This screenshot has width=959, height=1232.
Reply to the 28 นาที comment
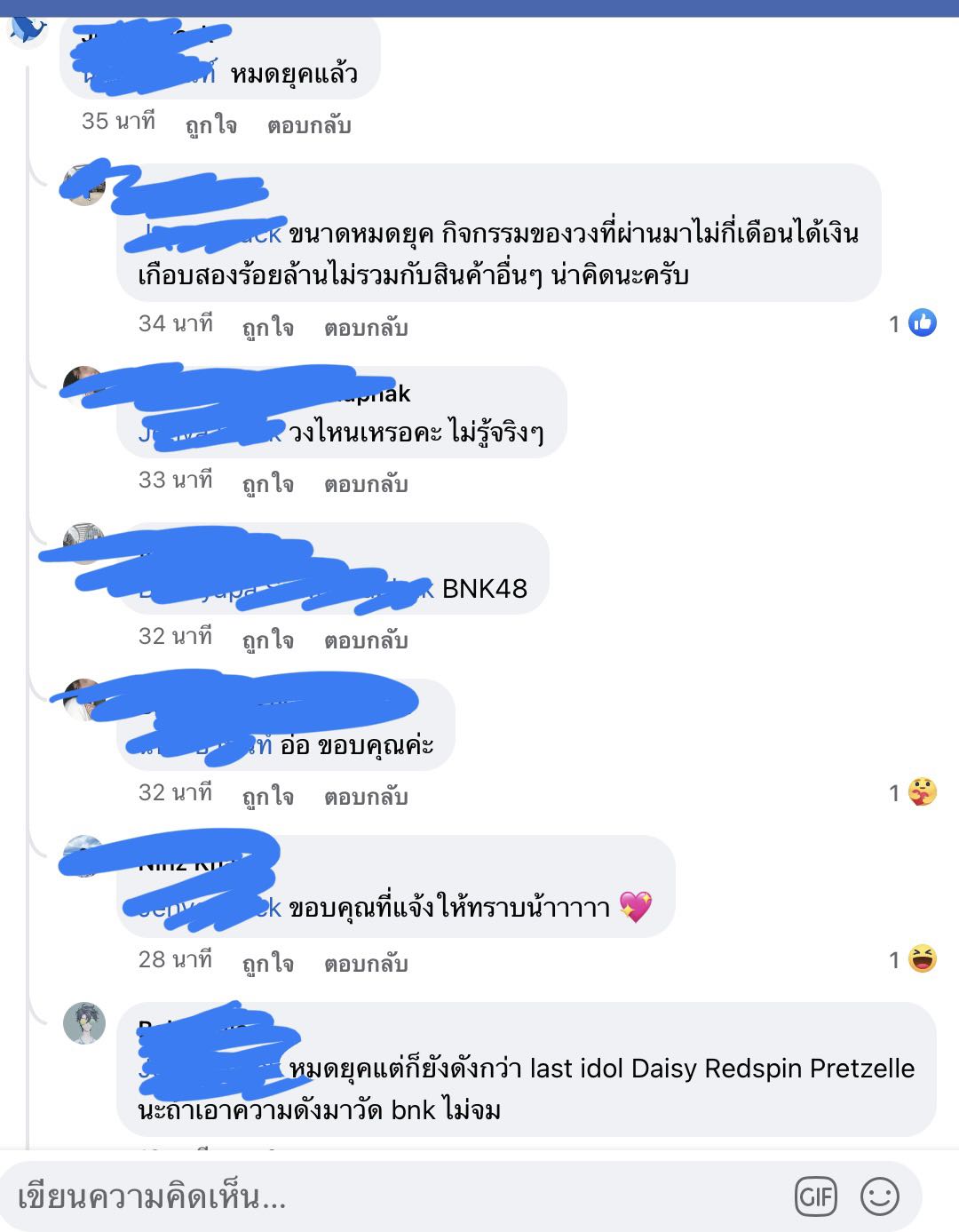366,963
